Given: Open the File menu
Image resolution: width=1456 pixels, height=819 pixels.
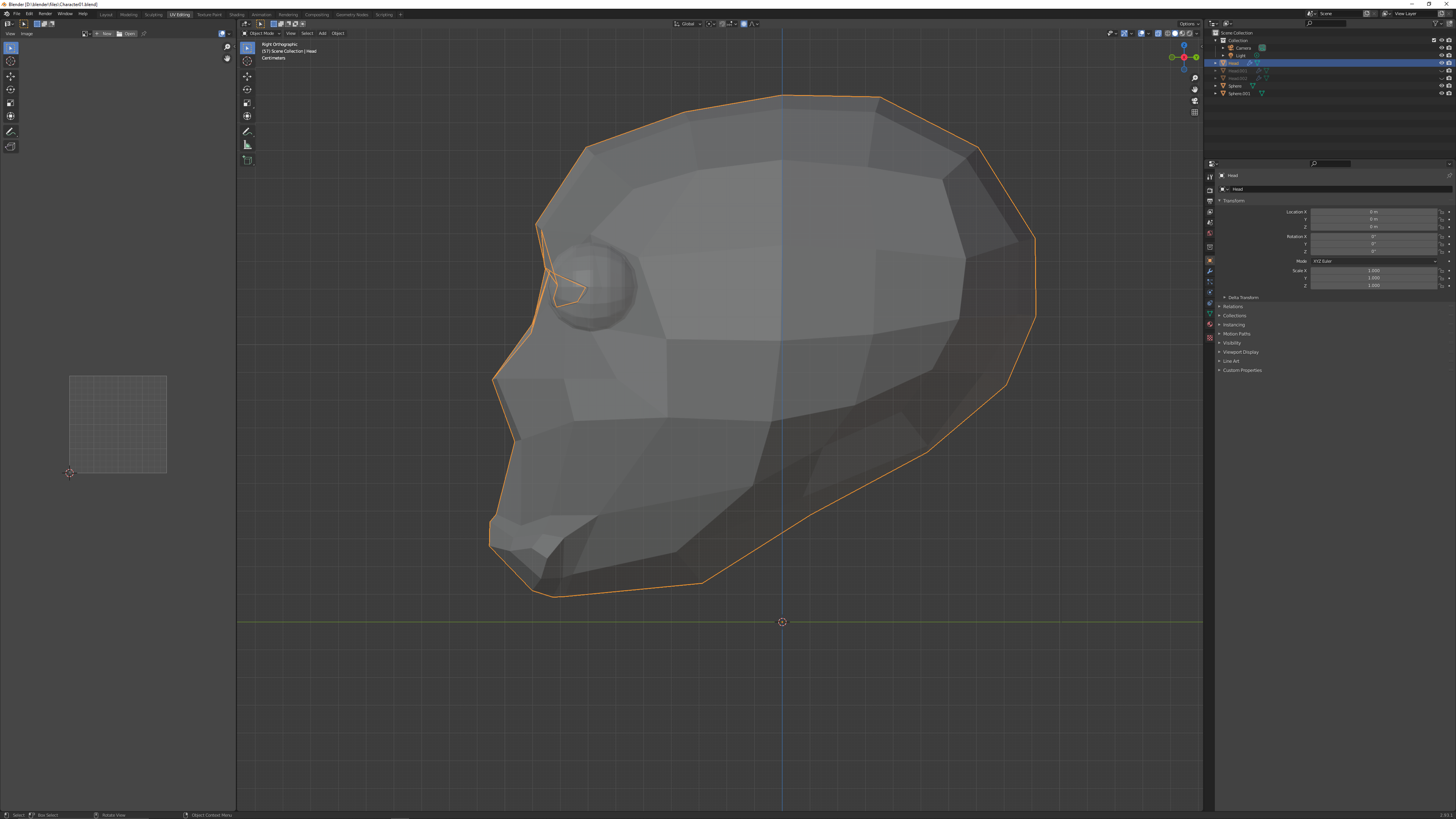Looking at the screenshot, I should click(x=17, y=14).
